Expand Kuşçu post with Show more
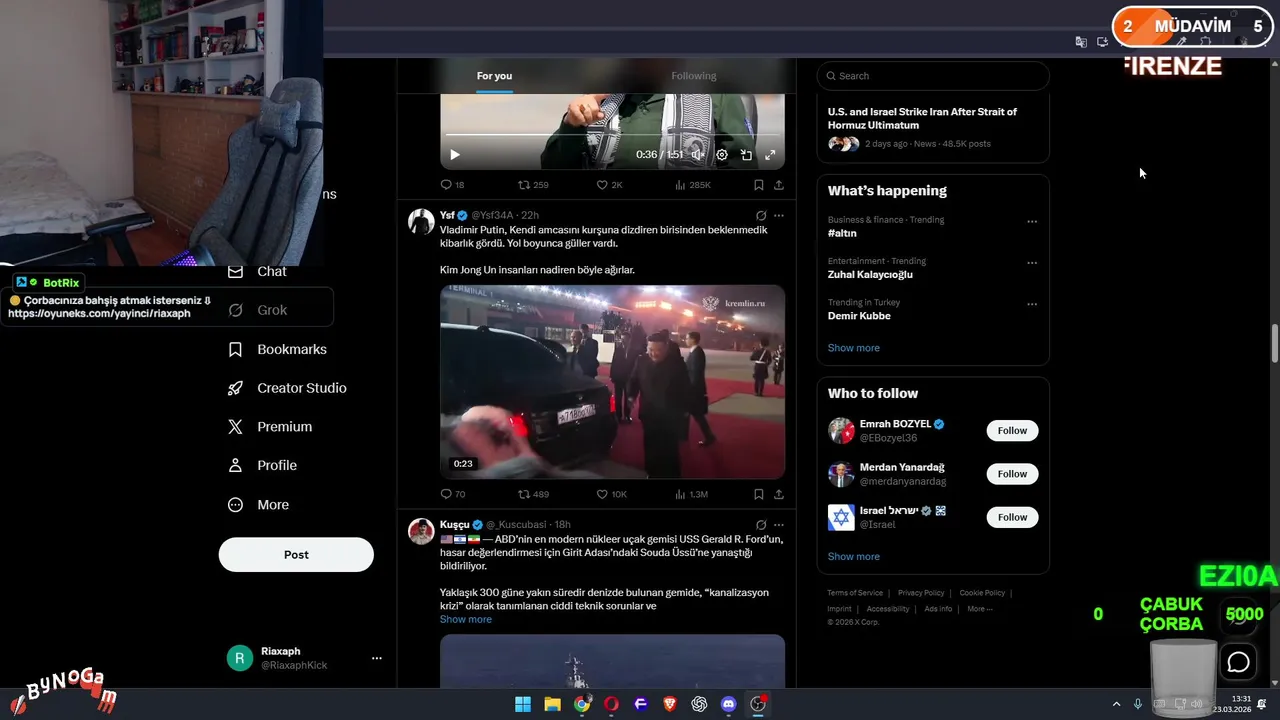 coord(466,619)
